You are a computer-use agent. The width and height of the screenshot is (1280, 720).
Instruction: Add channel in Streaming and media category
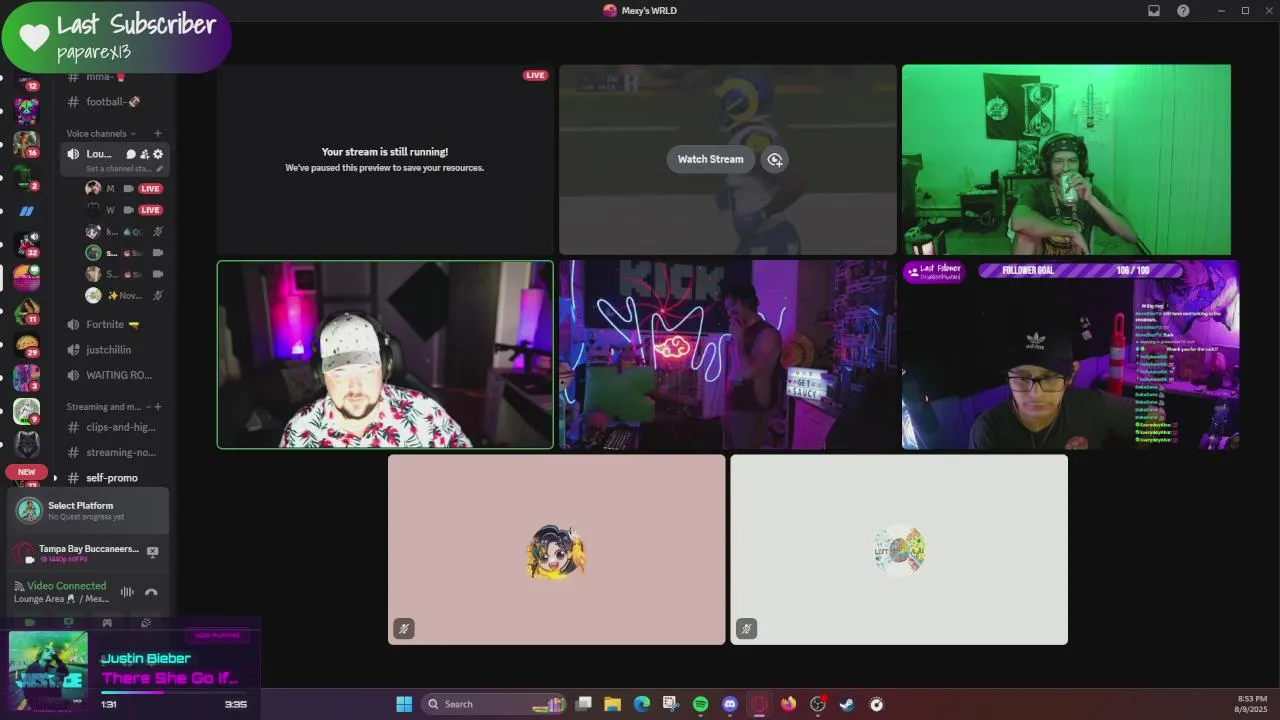(x=158, y=407)
